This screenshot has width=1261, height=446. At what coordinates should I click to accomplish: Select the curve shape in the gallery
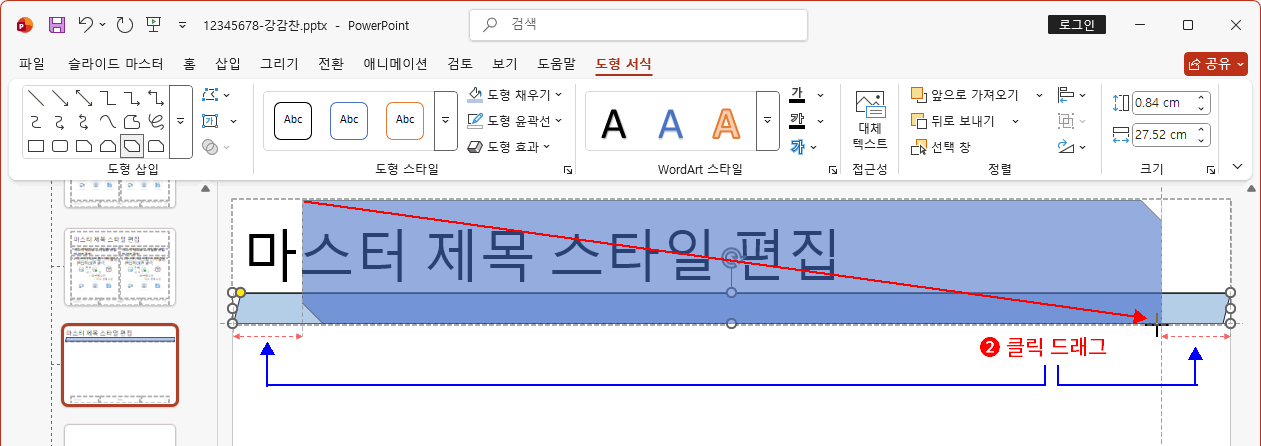(108, 122)
